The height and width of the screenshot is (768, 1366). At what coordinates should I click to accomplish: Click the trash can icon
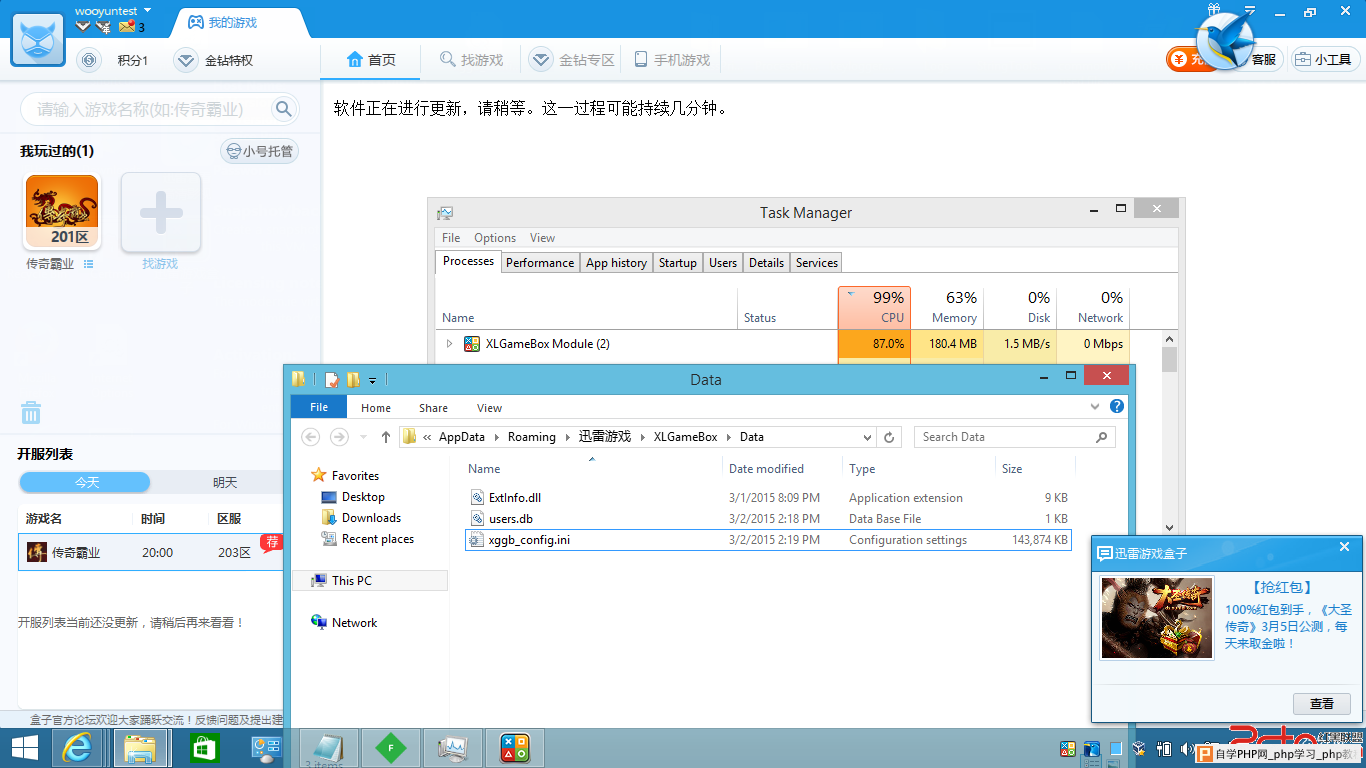31,412
